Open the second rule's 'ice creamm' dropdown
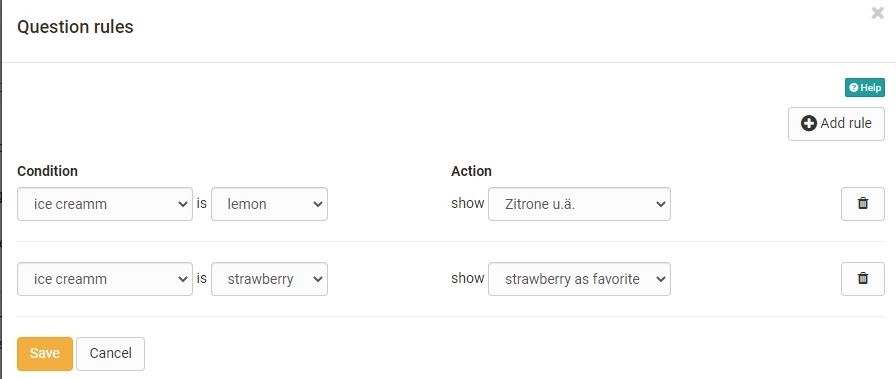The image size is (896, 379). 105,278
